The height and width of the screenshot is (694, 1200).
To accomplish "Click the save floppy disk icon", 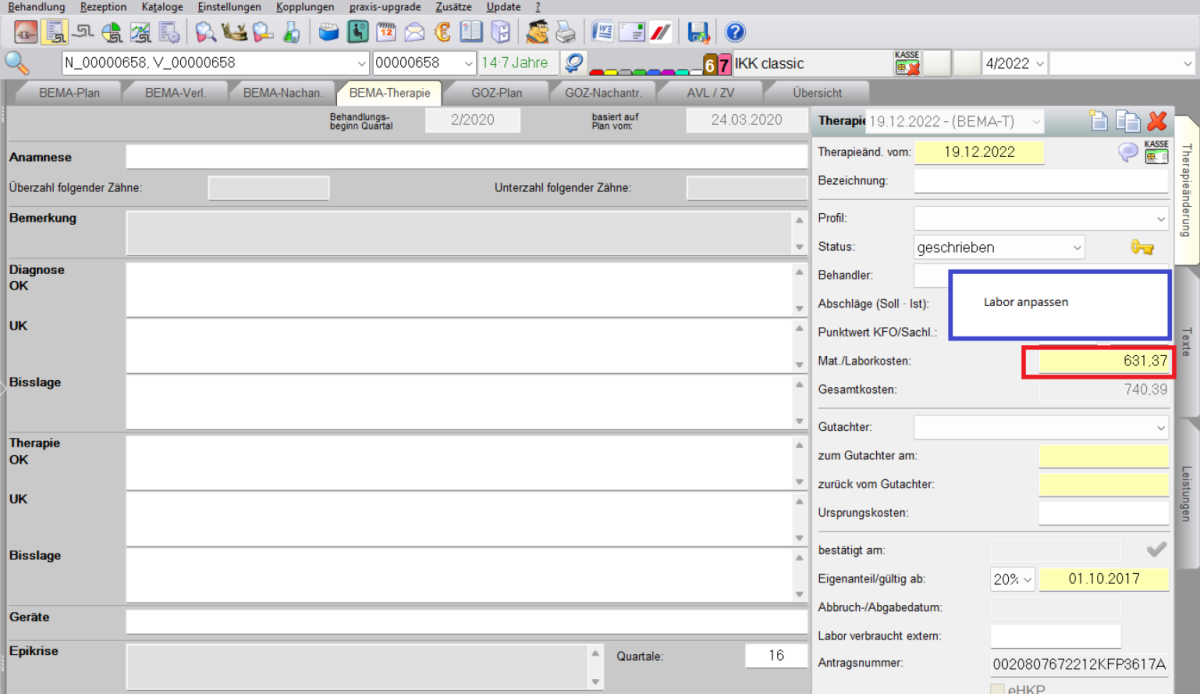I will 698,31.
